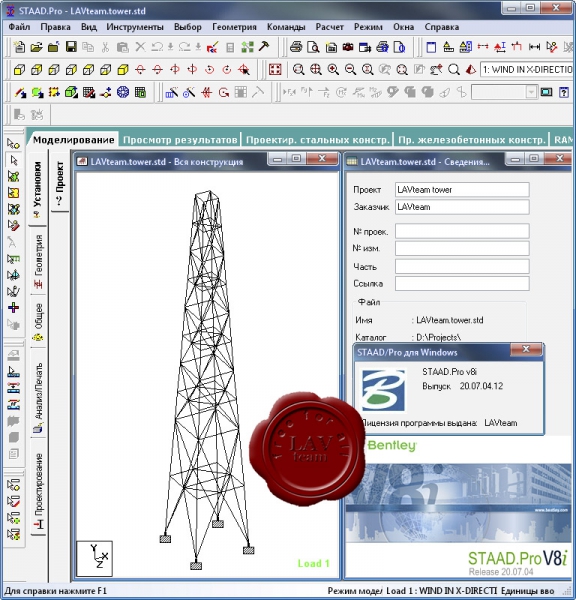Open the vertical Анализ/Печать page tab

pos(38,398)
